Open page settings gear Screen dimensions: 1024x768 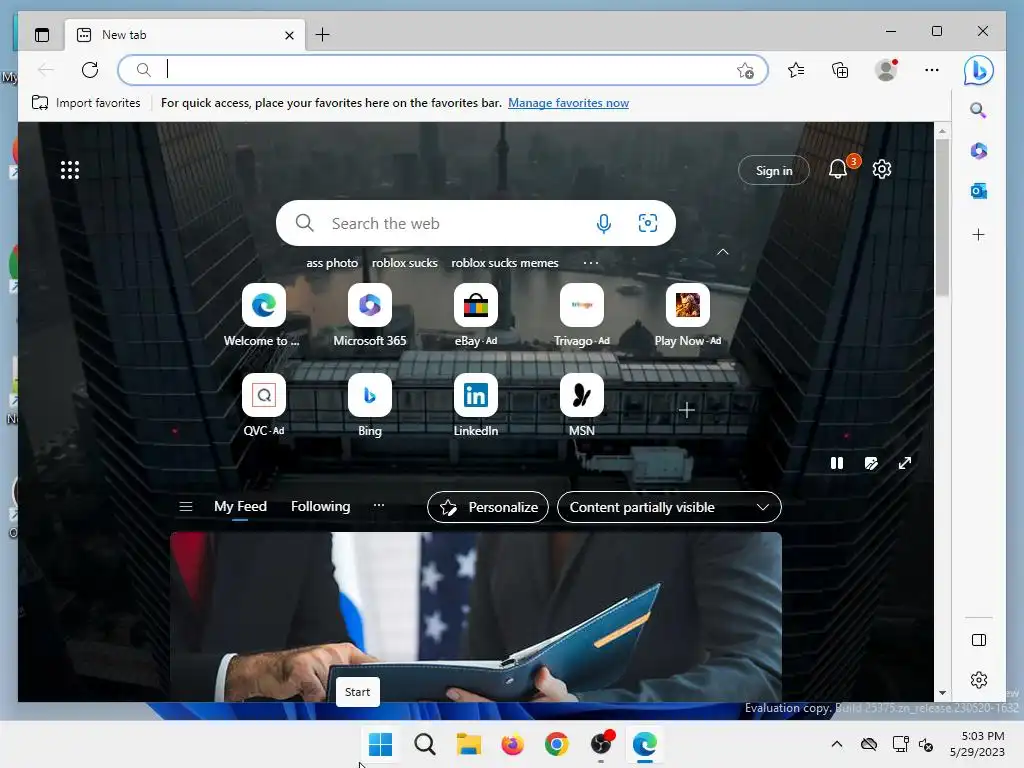pyautogui.click(x=882, y=170)
